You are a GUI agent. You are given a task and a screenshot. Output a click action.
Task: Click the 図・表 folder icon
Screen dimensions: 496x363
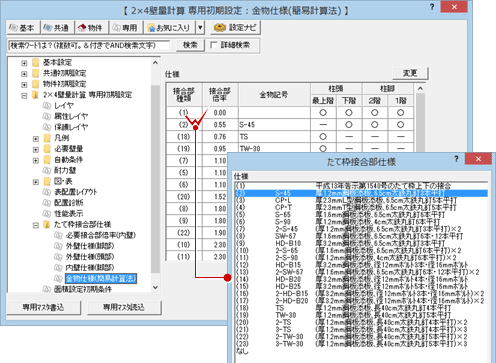47,181
